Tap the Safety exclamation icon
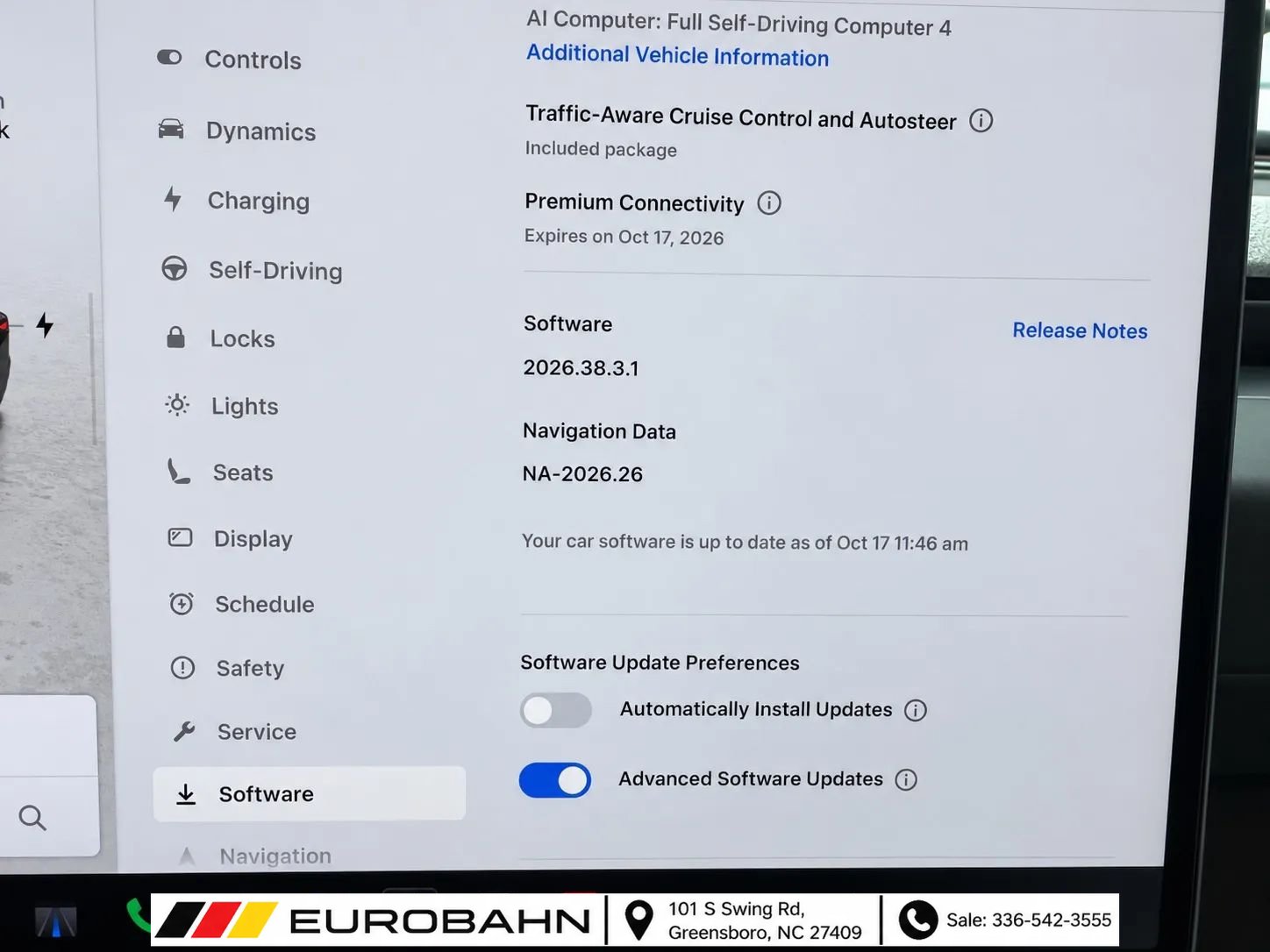 coord(182,668)
